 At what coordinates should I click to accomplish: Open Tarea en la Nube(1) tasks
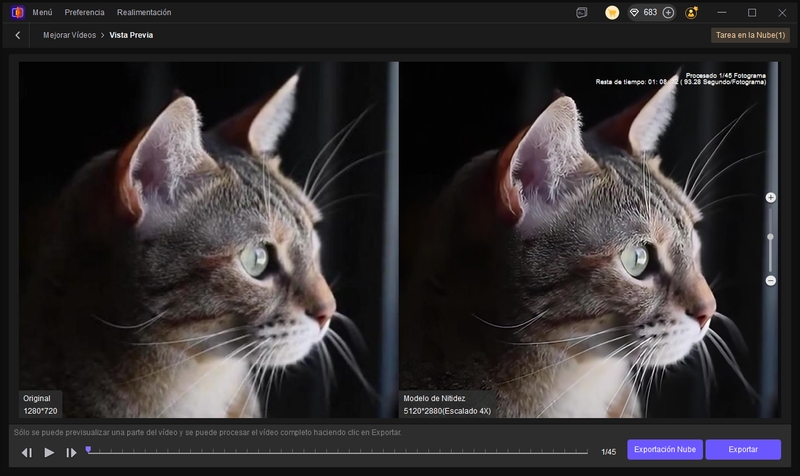pyautogui.click(x=750, y=35)
